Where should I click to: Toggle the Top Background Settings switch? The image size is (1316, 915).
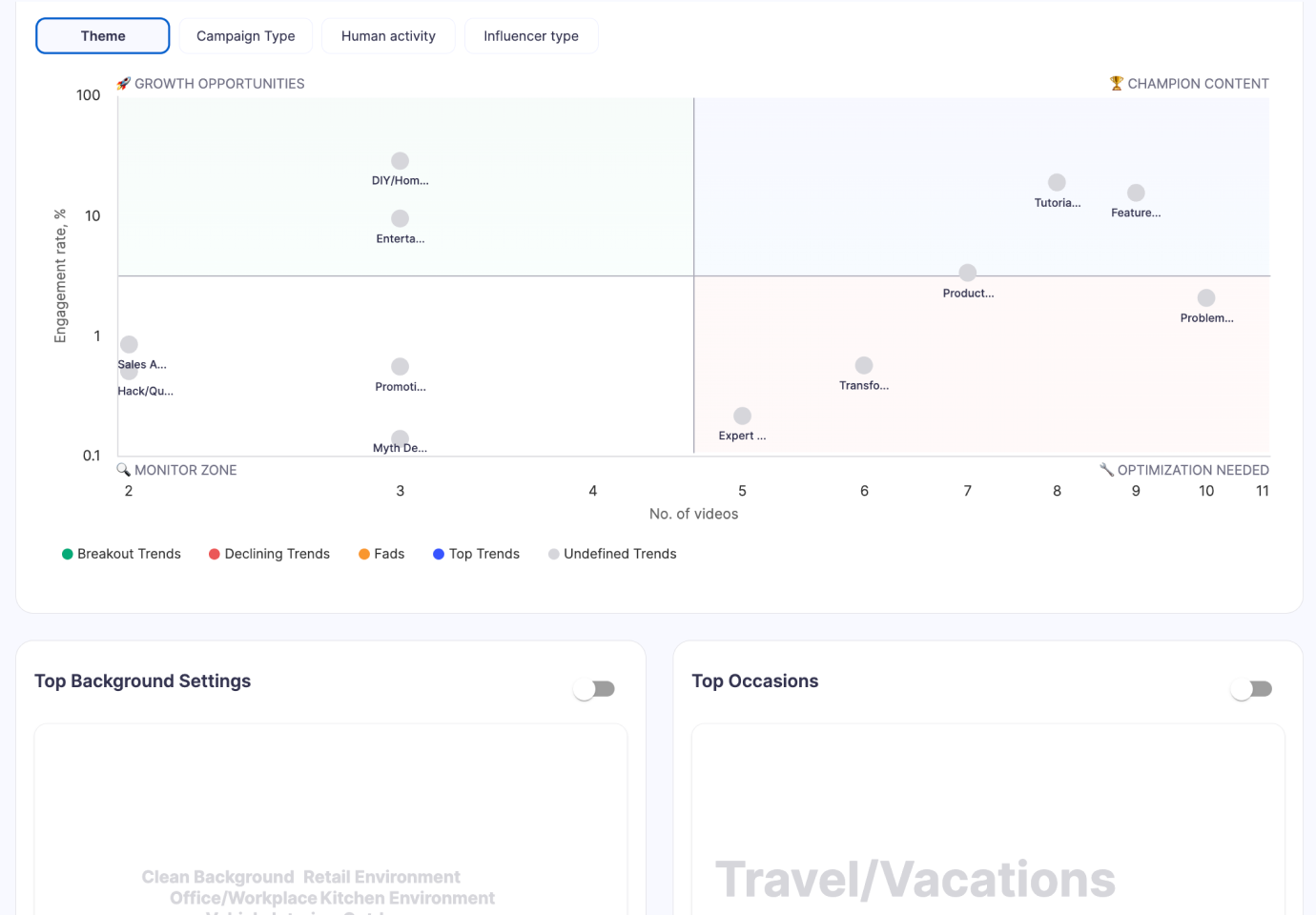[594, 689]
